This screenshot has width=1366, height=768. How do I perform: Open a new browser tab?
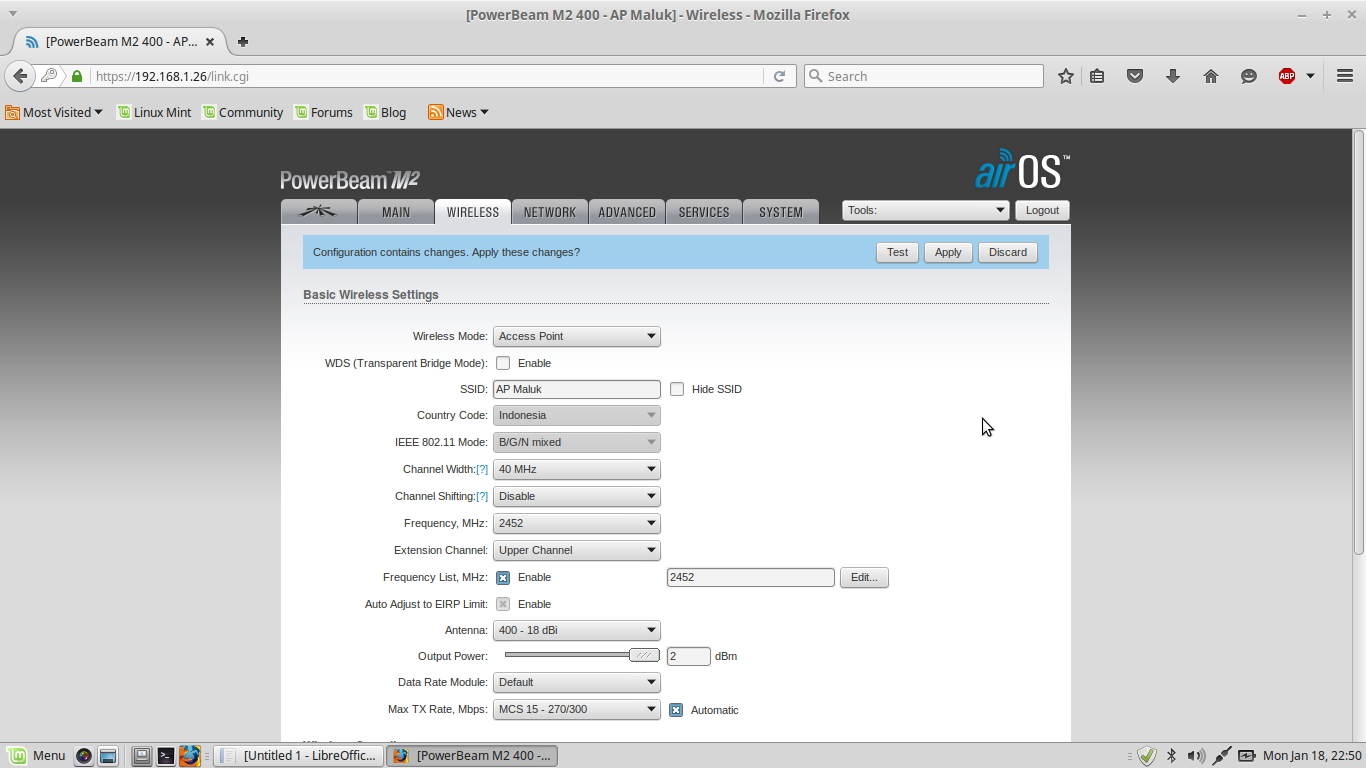tap(242, 42)
